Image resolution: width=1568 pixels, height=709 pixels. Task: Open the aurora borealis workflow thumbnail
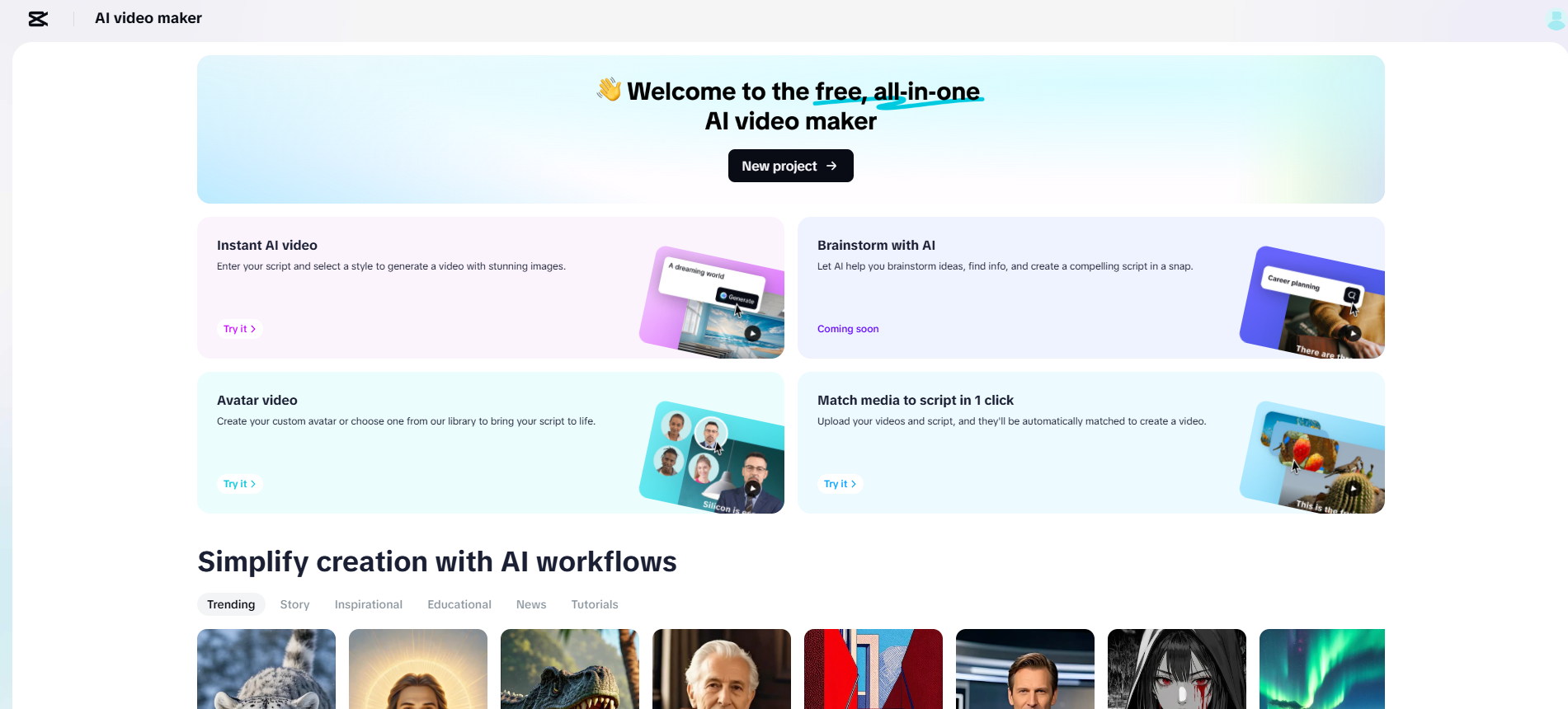(1322, 669)
